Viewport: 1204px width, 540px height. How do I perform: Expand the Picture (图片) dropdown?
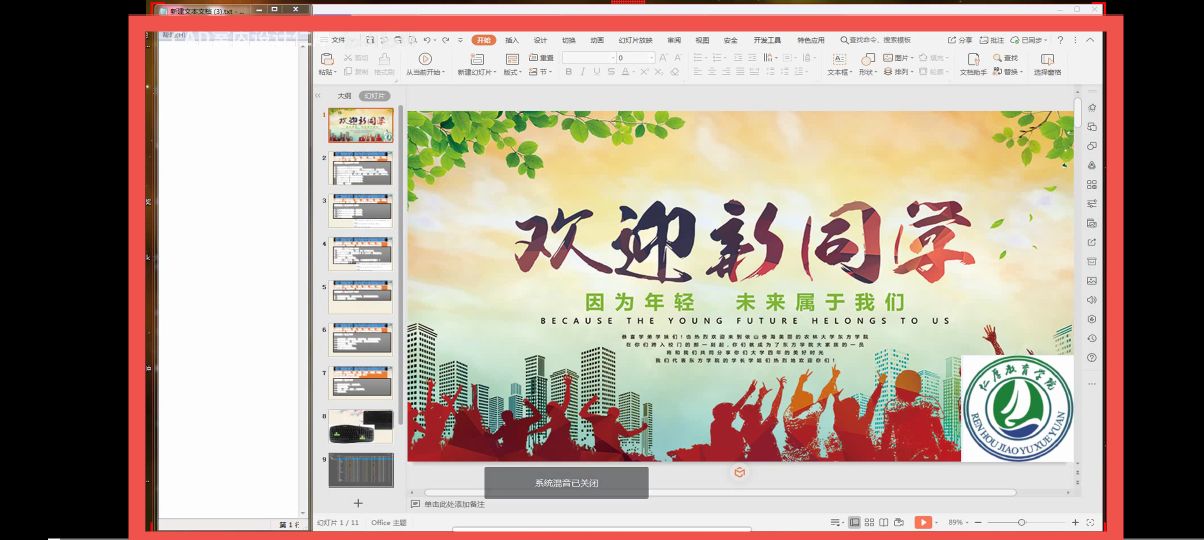912,58
